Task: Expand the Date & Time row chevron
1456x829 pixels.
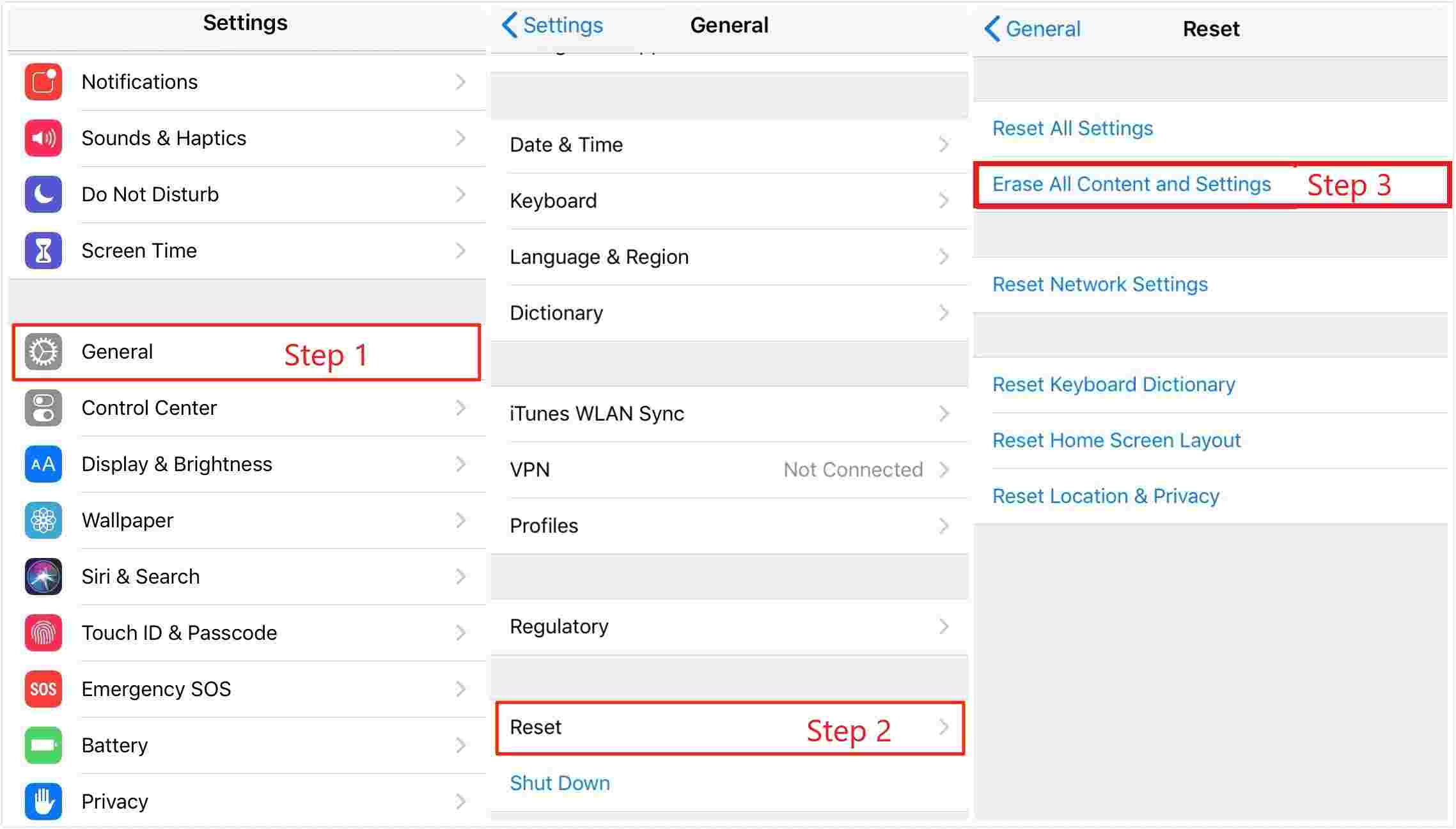Action: [944, 144]
